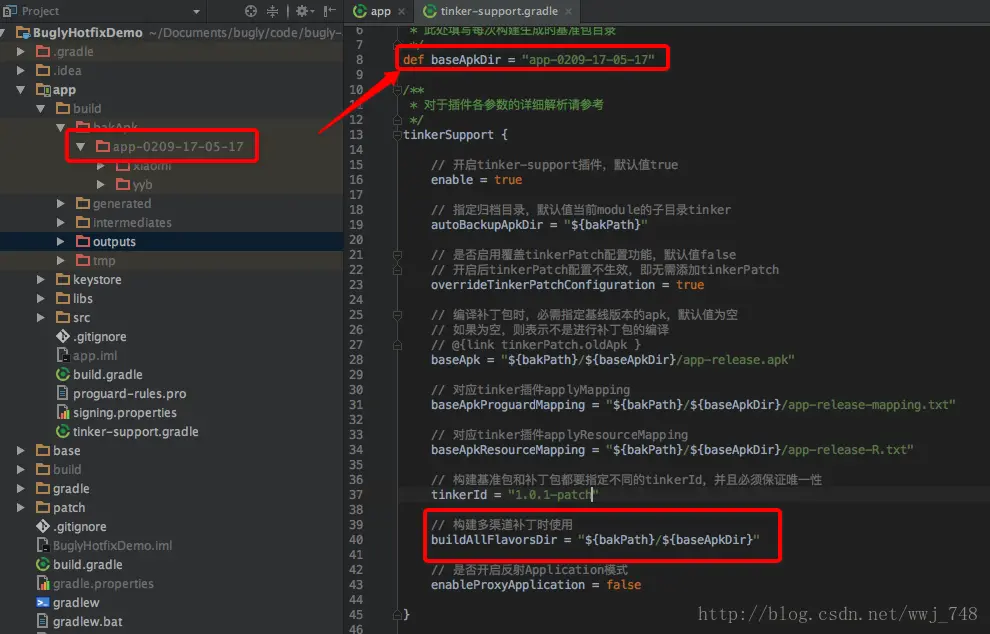The image size is (990, 634).
Task: Click the root .gitignore file icon
Action: (43, 526)
